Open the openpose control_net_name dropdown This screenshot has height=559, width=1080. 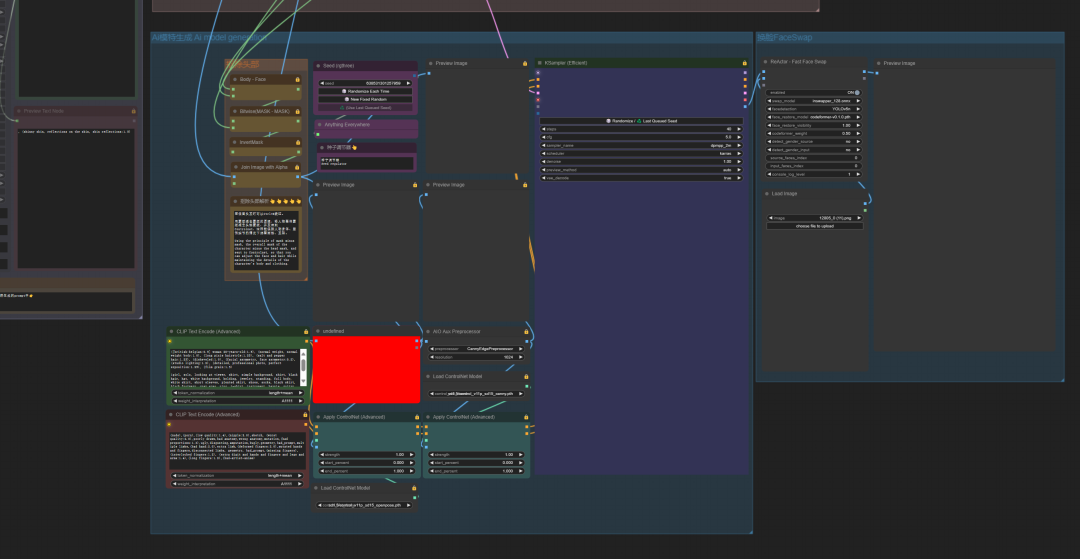click(x=366, y=505)
